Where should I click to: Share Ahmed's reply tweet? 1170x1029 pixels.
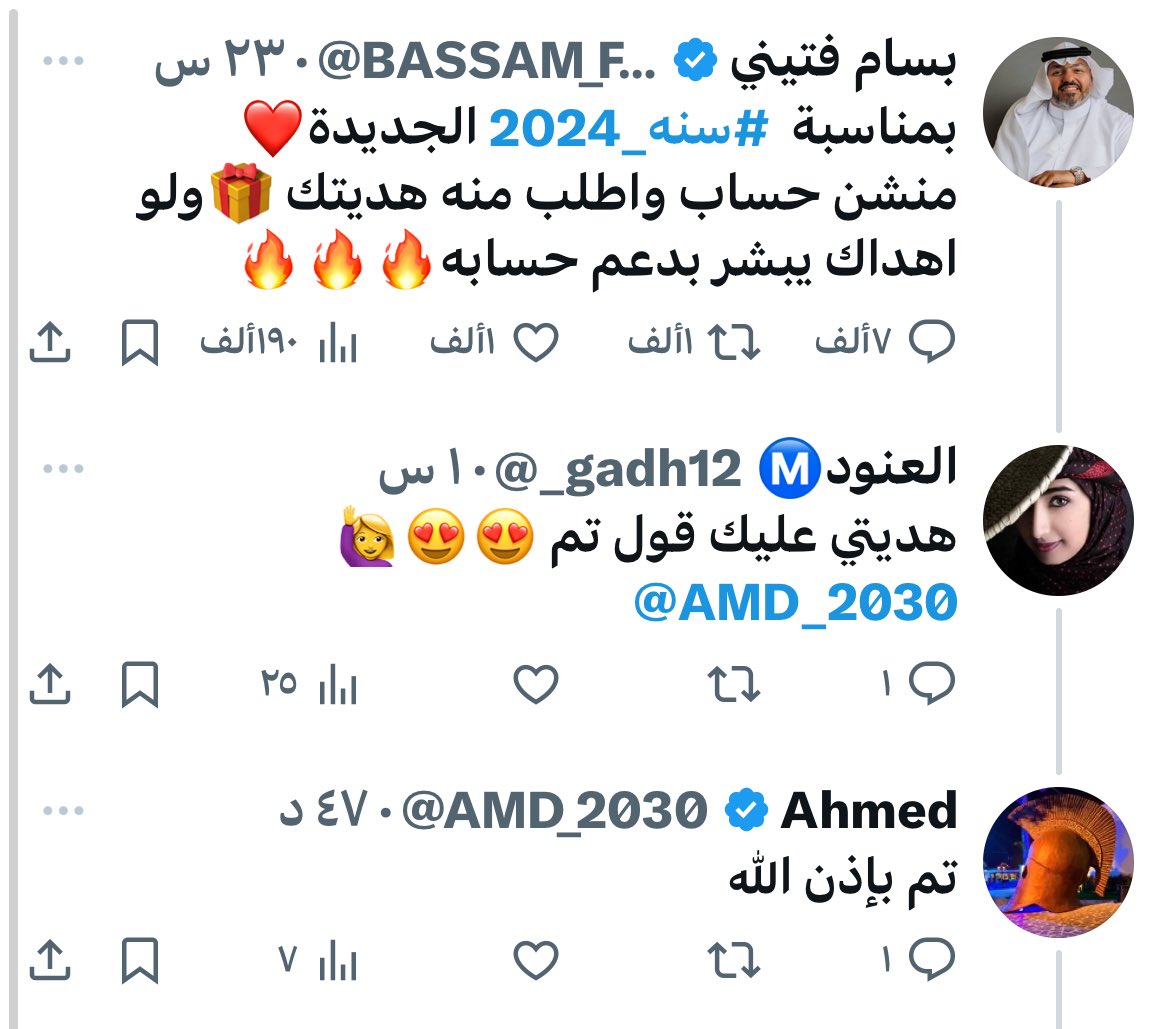pyautogui.click(x=50, y=960)
